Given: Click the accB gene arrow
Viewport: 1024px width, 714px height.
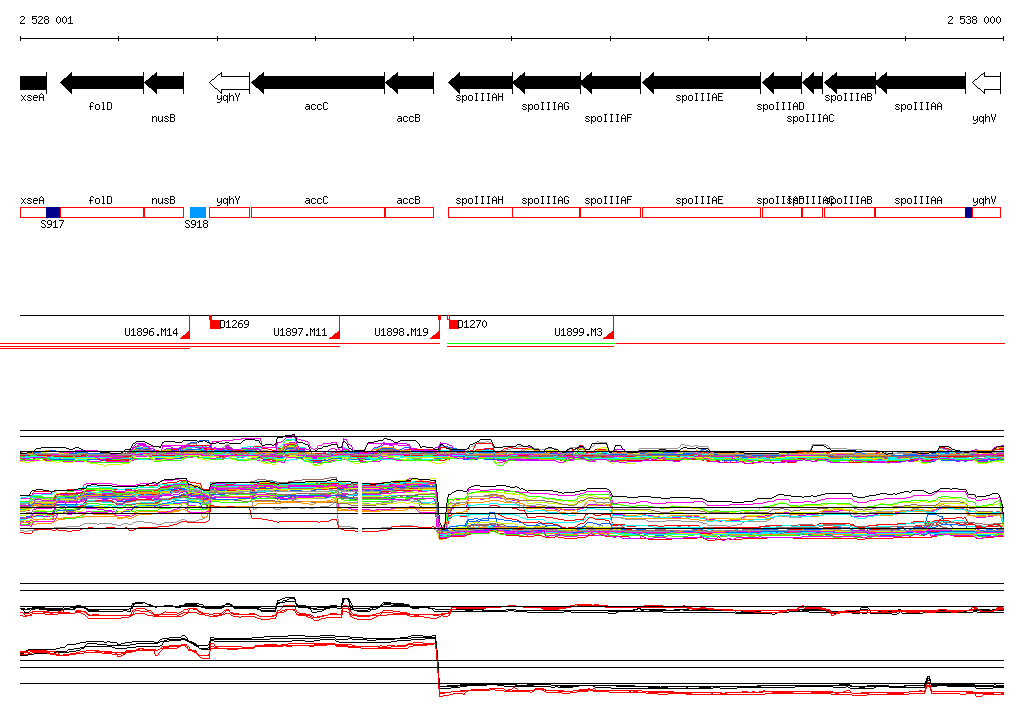Looking at the screenshot, I should pyautogui.click(x=409, y=83).
